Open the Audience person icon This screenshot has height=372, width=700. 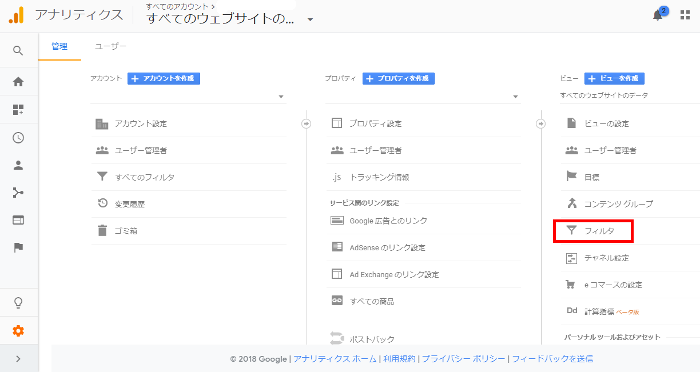[x=18, y=165]
